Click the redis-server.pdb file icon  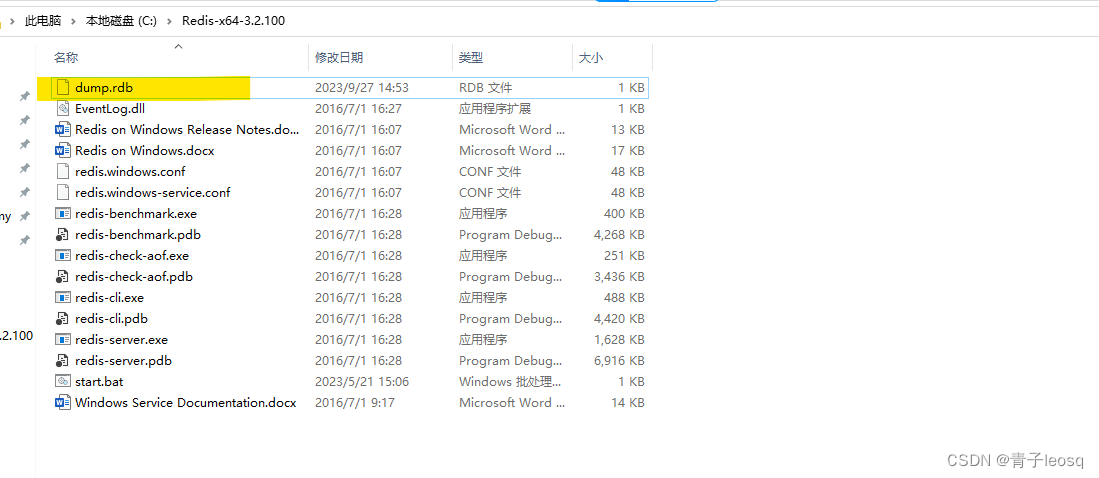tap(63, 361)
